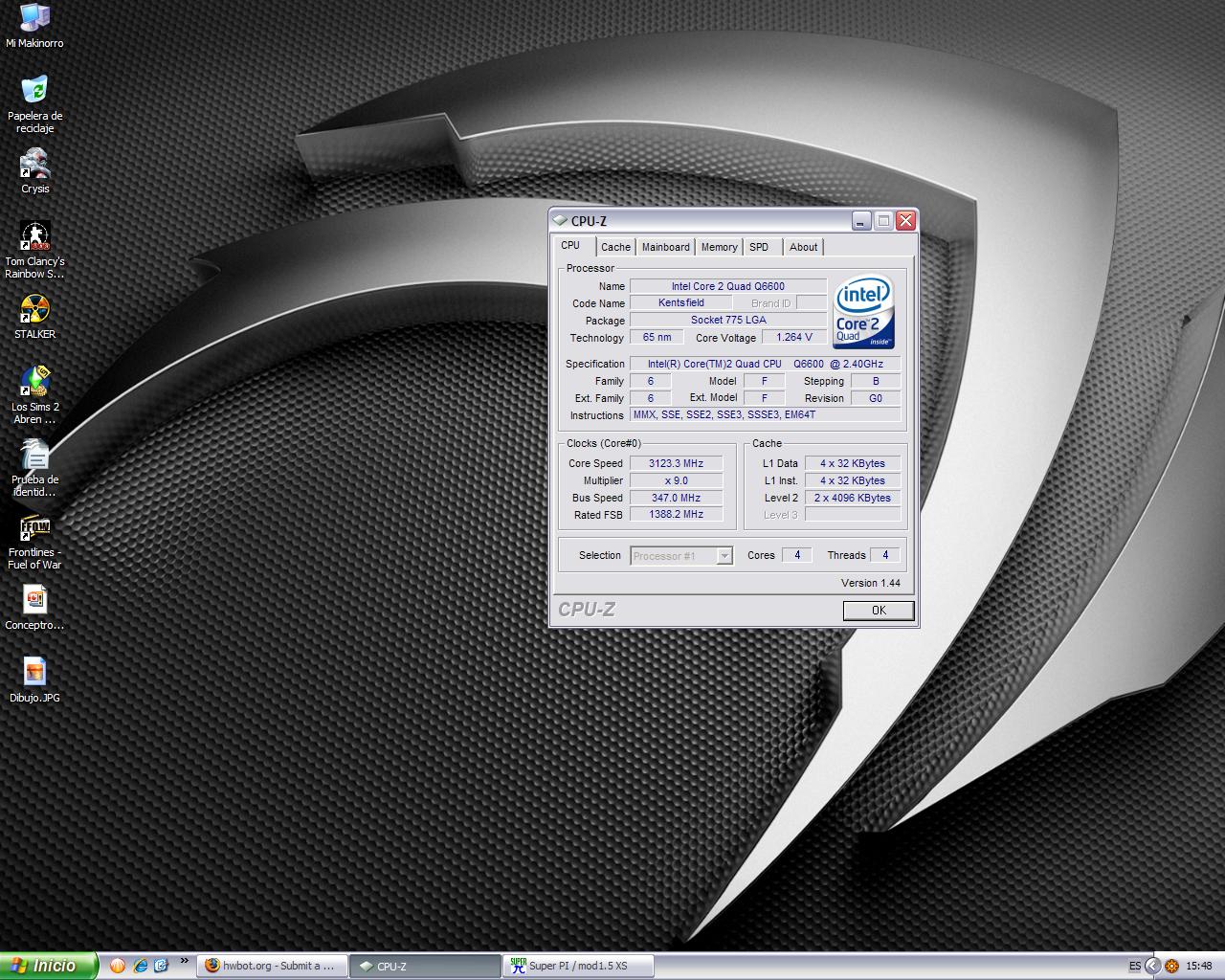Click the Revision value G0

coord(875,398)
